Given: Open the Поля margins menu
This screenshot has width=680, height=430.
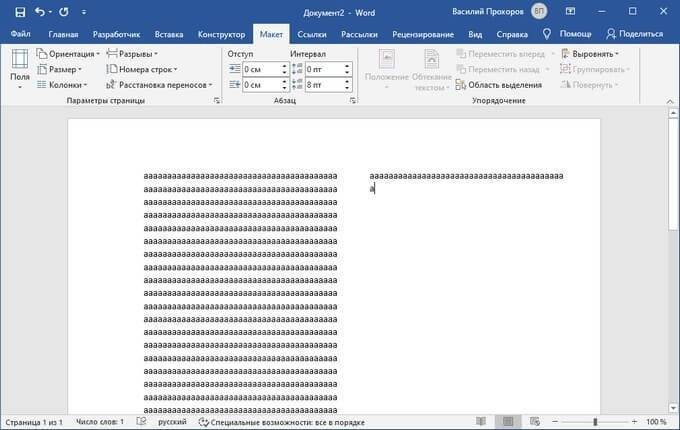Looking at the screenshot, I should pos(20,69).
